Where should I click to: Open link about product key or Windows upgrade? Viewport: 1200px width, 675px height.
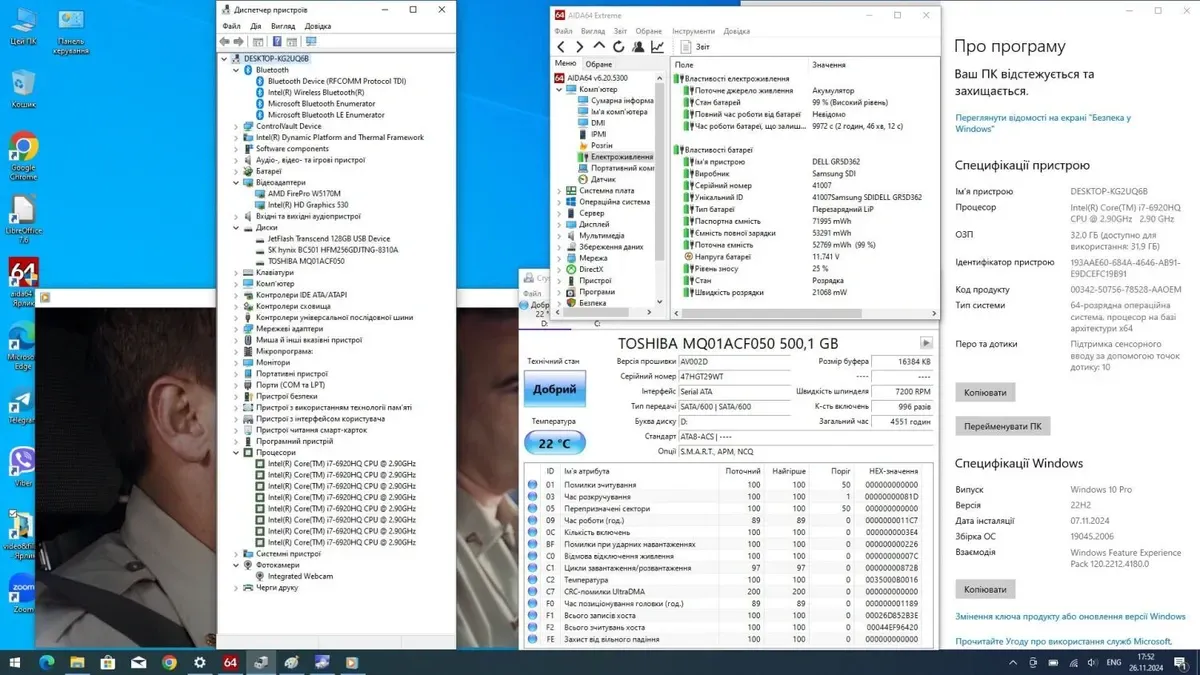pos(1070,617)
